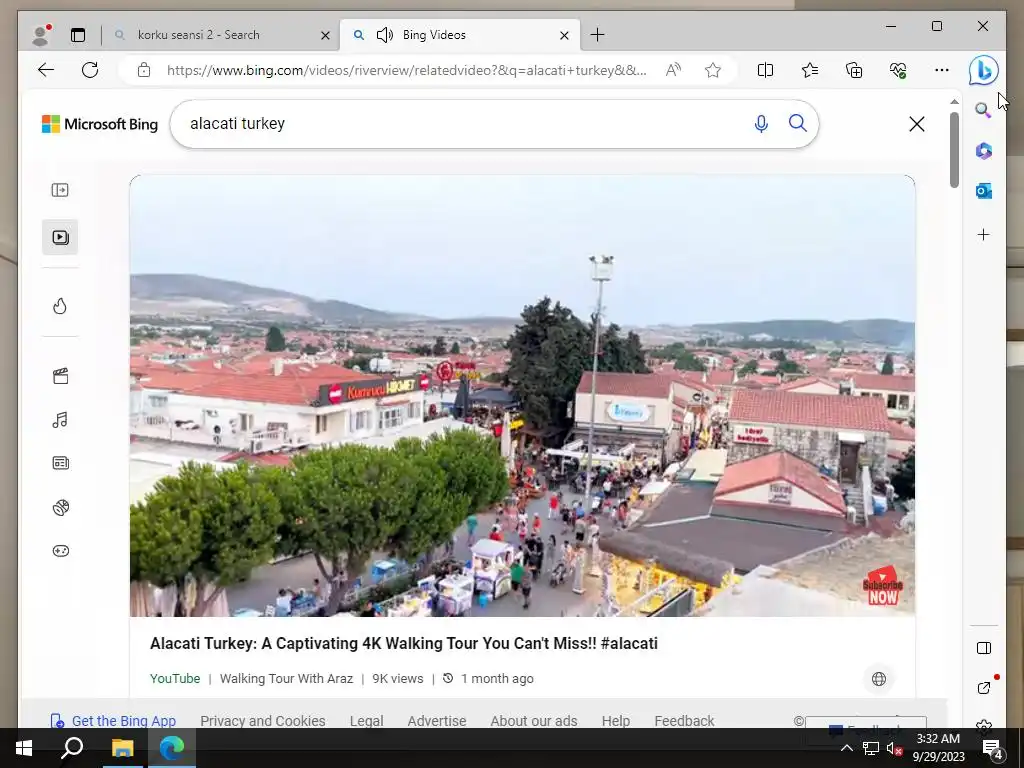Select the Videos home icon
This screenshot has height=768, width=1024.
point(60,237)
